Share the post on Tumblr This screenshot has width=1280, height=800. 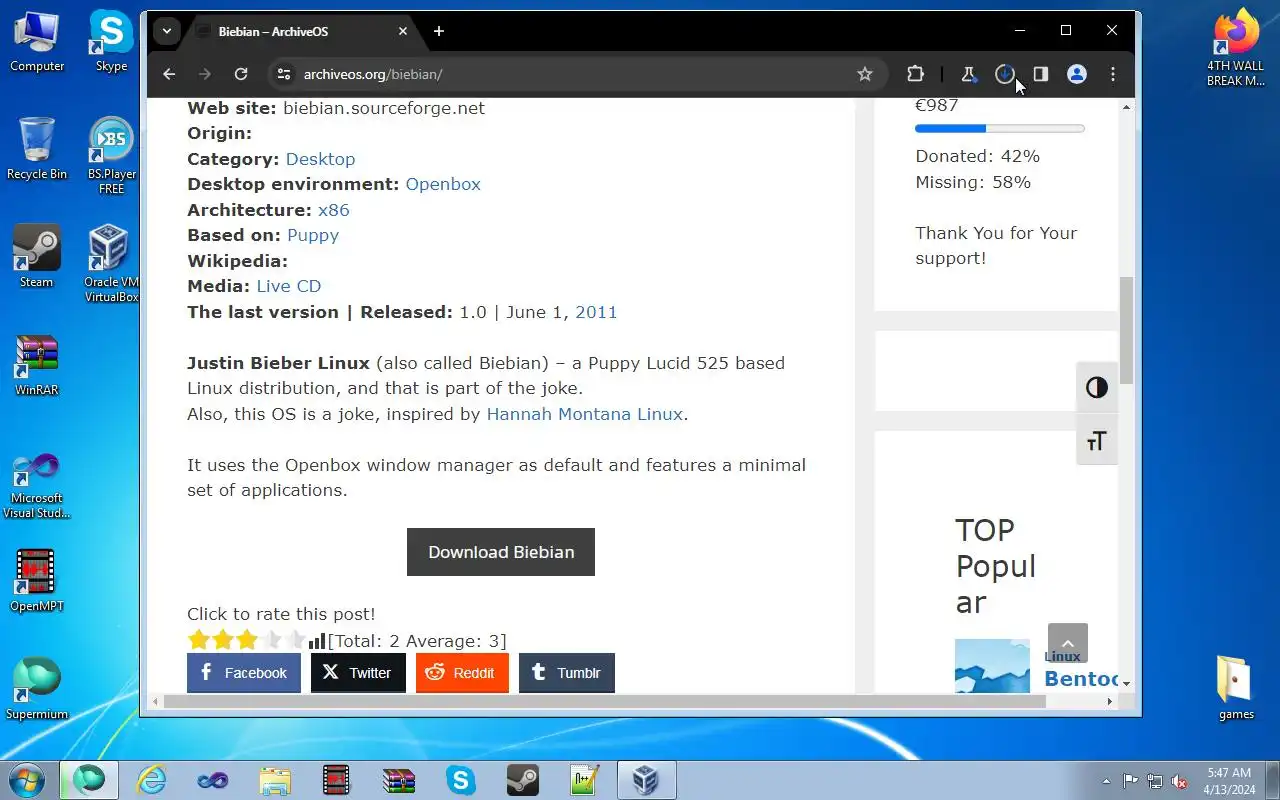click(x=567, y=673)
